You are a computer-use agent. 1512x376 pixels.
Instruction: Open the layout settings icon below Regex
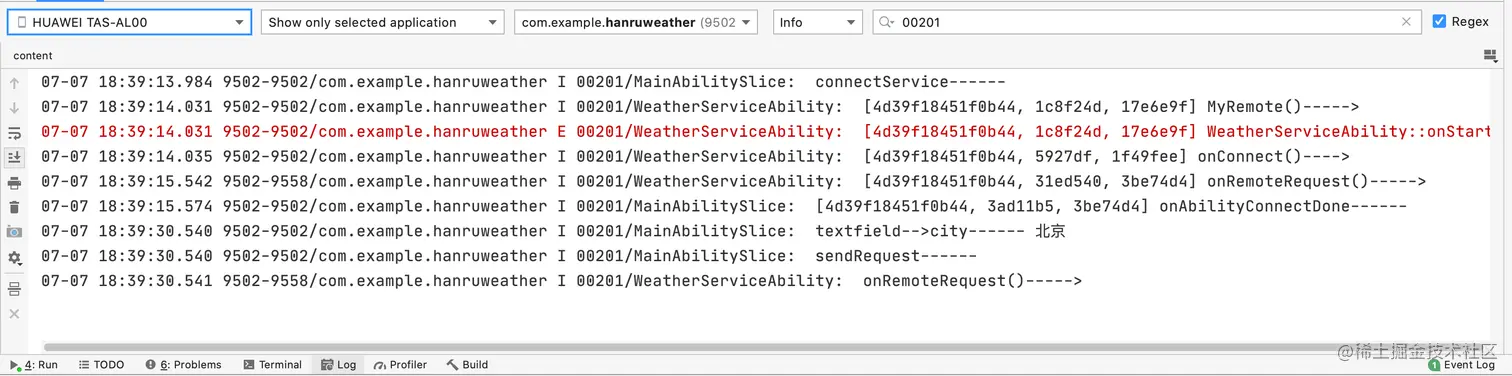[1490, 56]
